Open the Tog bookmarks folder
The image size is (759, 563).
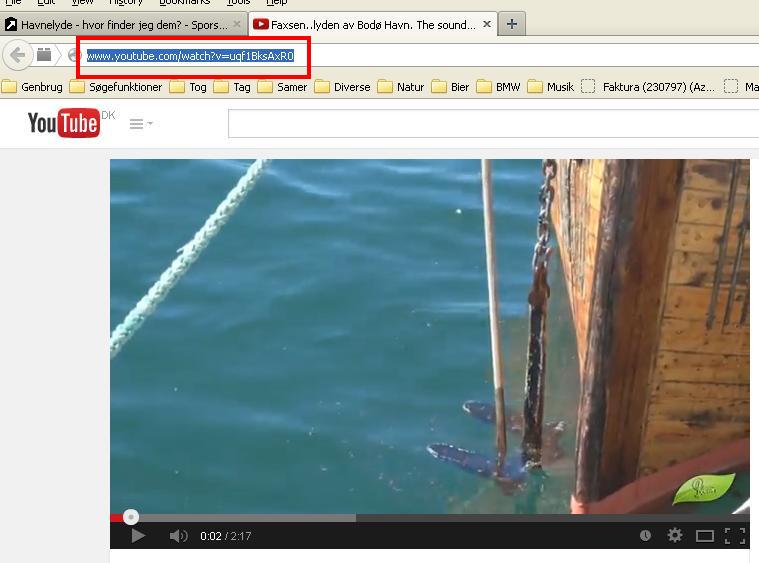pos(188,87)
